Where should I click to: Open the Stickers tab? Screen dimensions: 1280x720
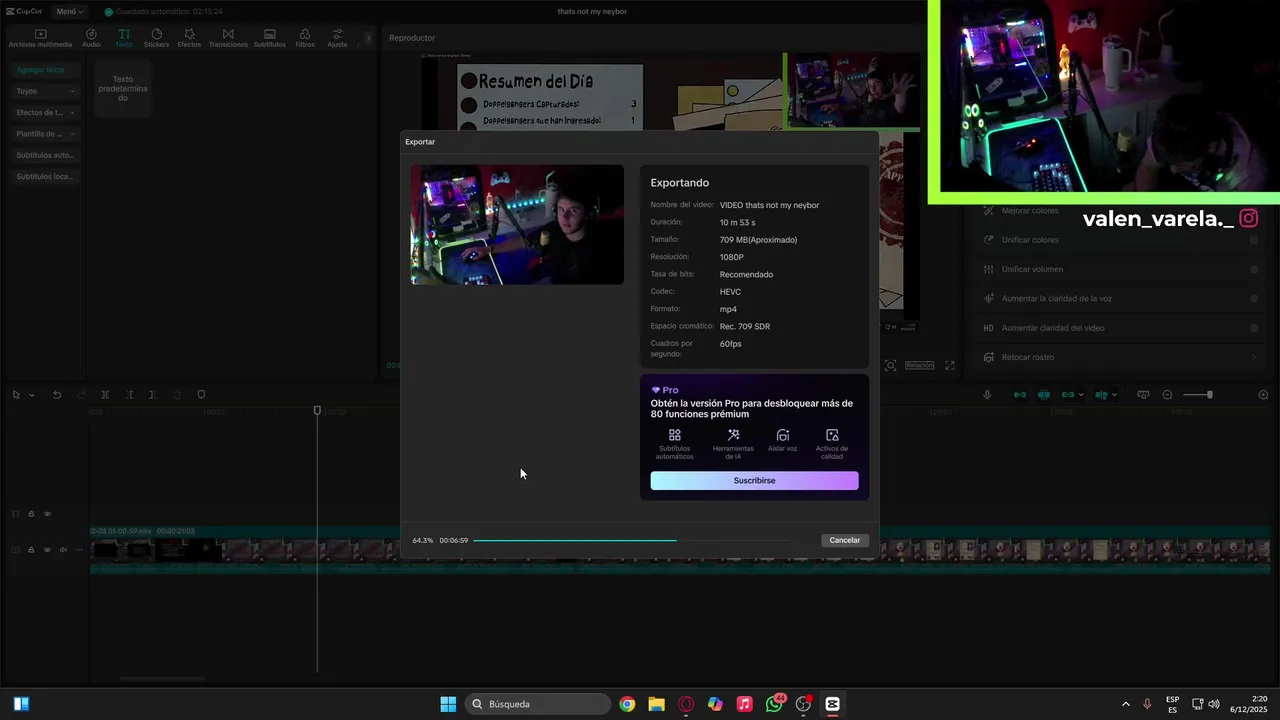(x=156, y=38)
